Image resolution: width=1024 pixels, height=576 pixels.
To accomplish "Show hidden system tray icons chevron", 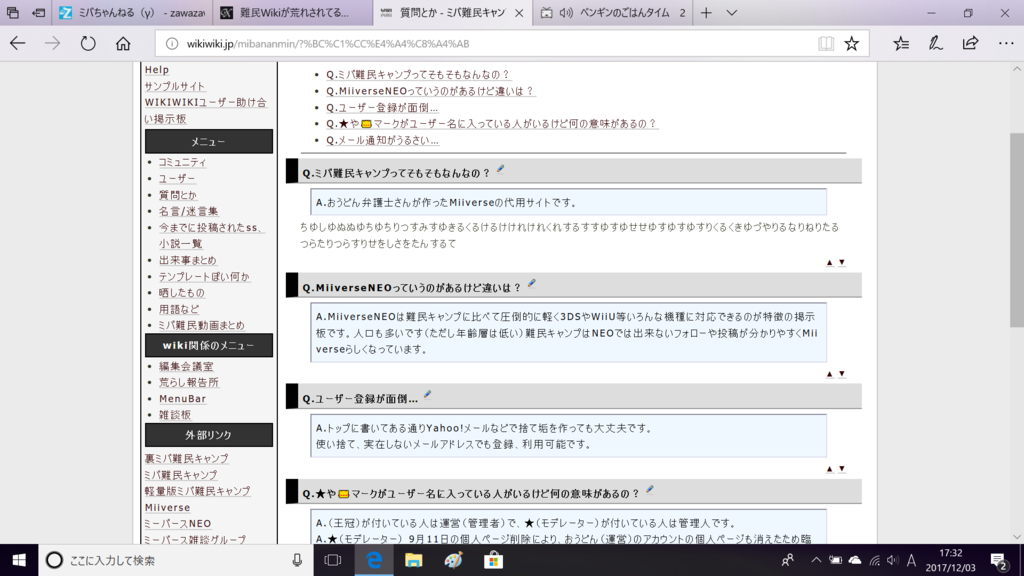I will click(x=816, y=560).
